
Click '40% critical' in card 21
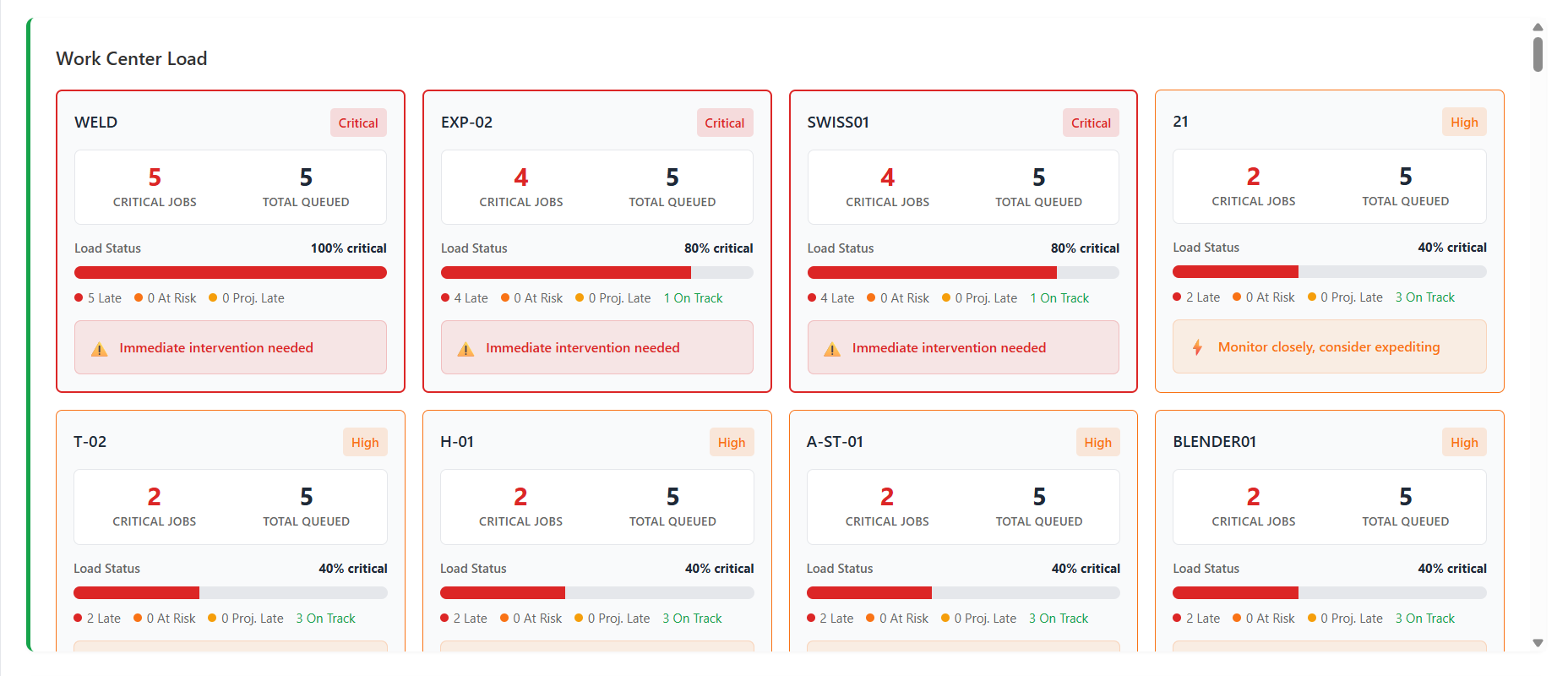click(x=1452, y=248)
